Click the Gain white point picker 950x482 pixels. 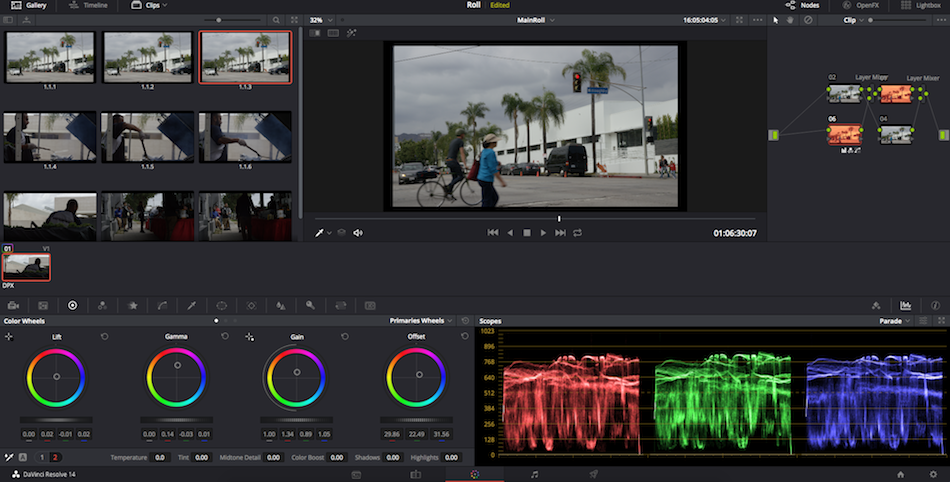[249, 337]
